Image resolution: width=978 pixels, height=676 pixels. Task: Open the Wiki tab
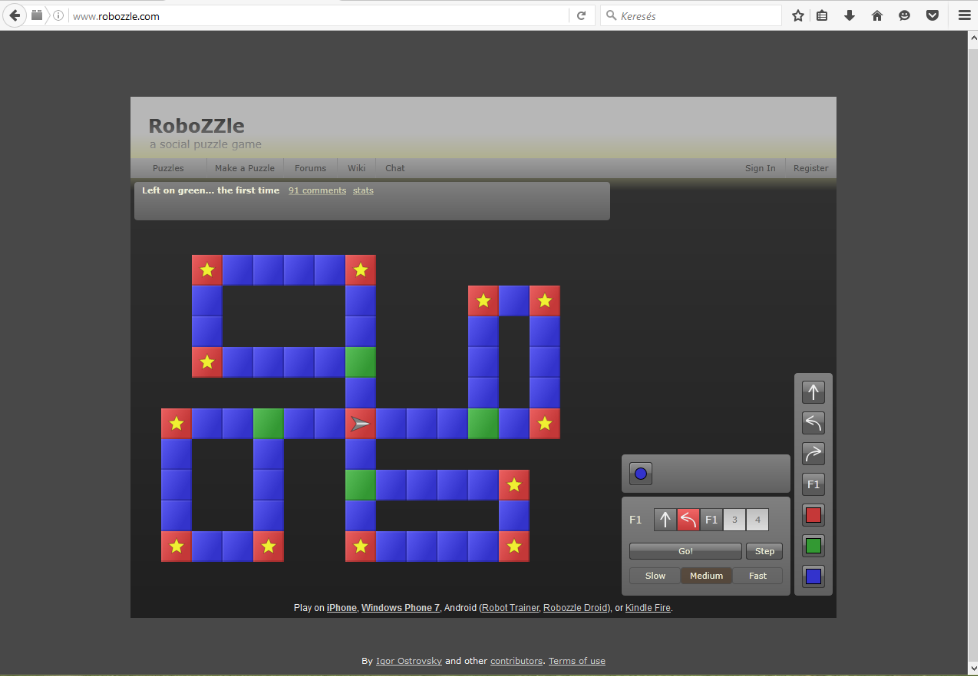[x=356, y=168]
